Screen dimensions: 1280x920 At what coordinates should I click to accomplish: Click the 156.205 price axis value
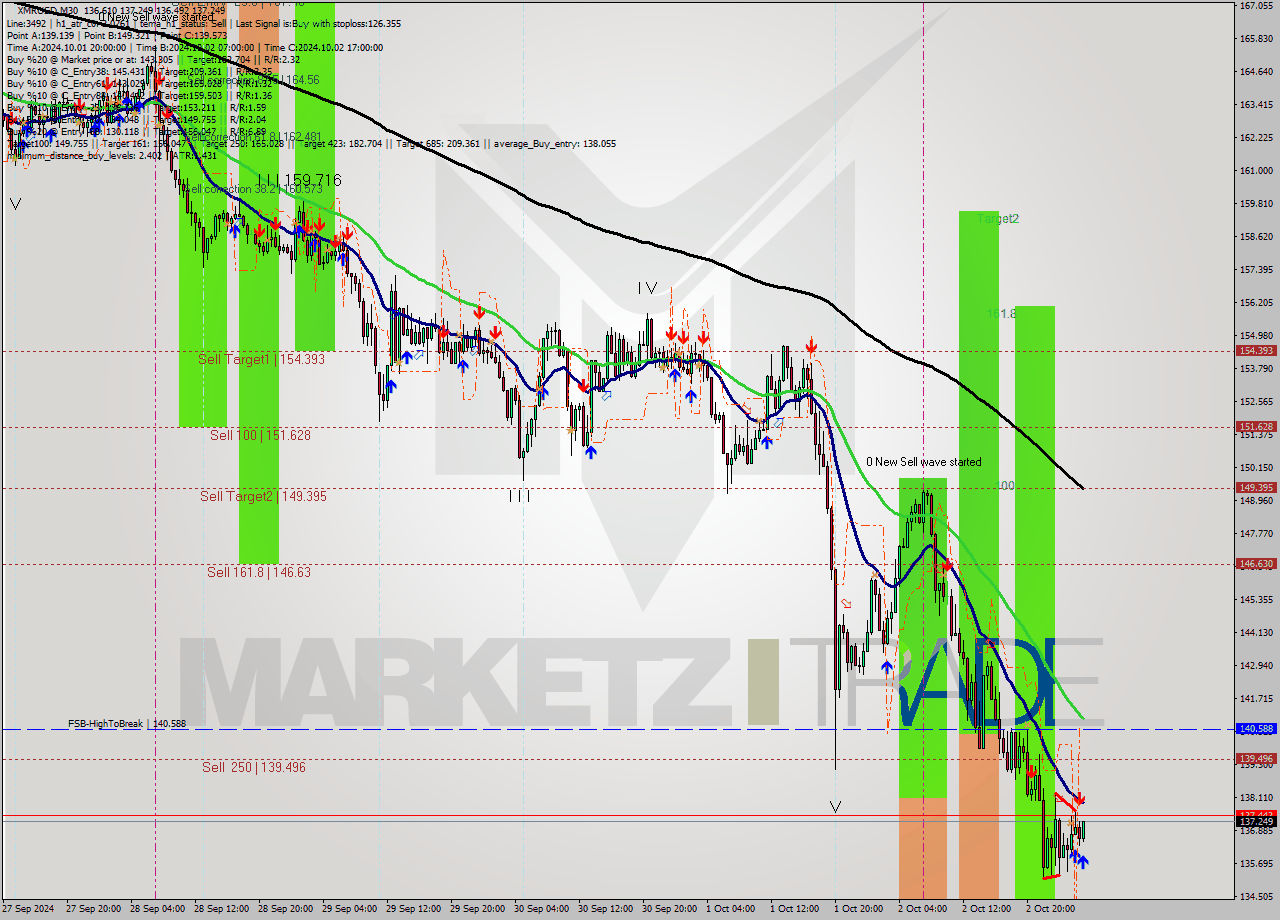coord(1256,303)
